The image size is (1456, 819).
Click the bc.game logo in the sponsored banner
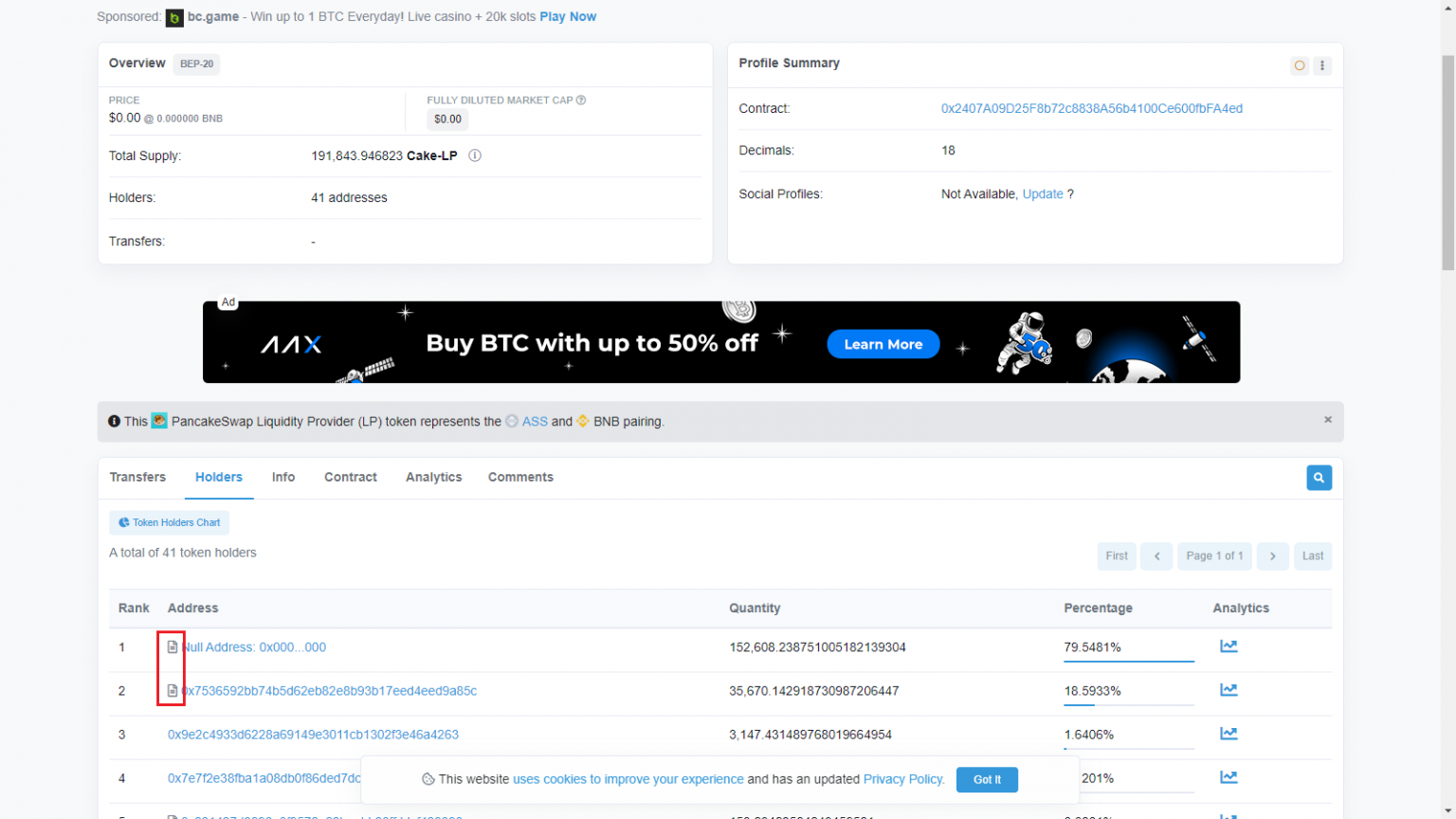[x=174, y=17]
